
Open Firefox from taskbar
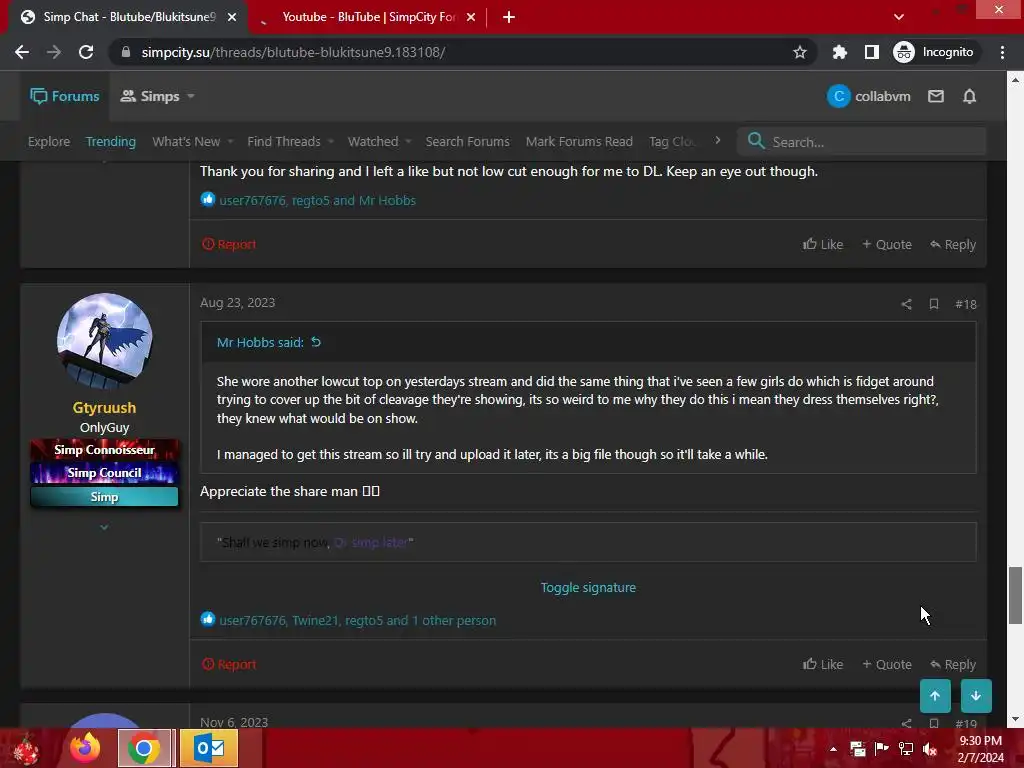pyautogui.click(x=86, y=748)
